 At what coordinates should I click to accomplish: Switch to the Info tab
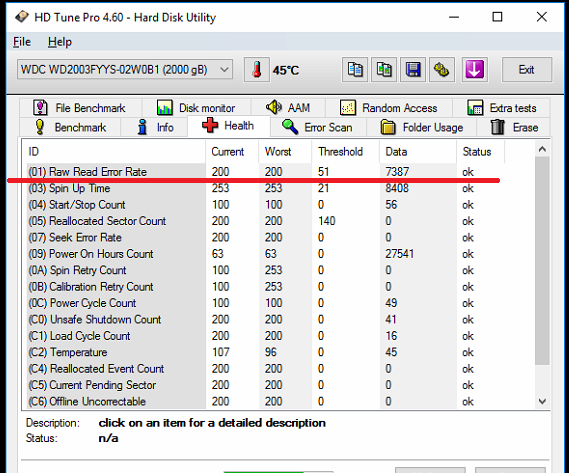(x=154, y=127)
